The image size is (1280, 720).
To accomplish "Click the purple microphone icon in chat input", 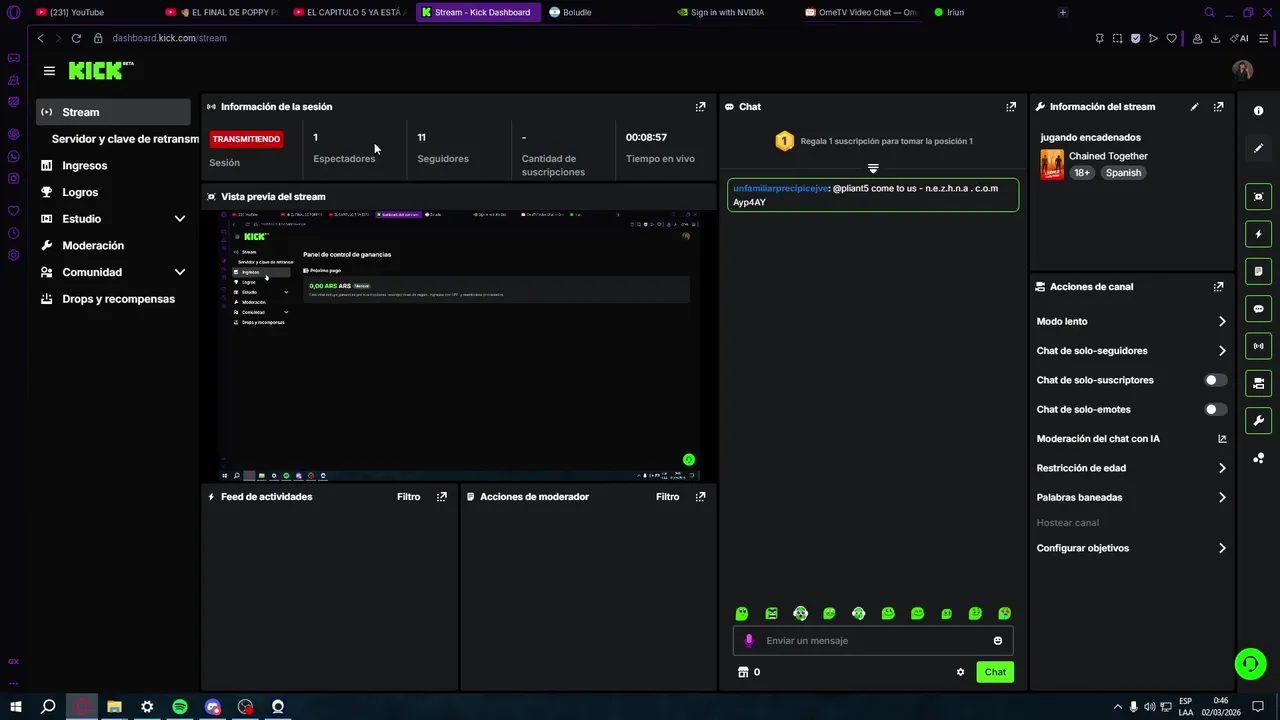I will point(749,641).
